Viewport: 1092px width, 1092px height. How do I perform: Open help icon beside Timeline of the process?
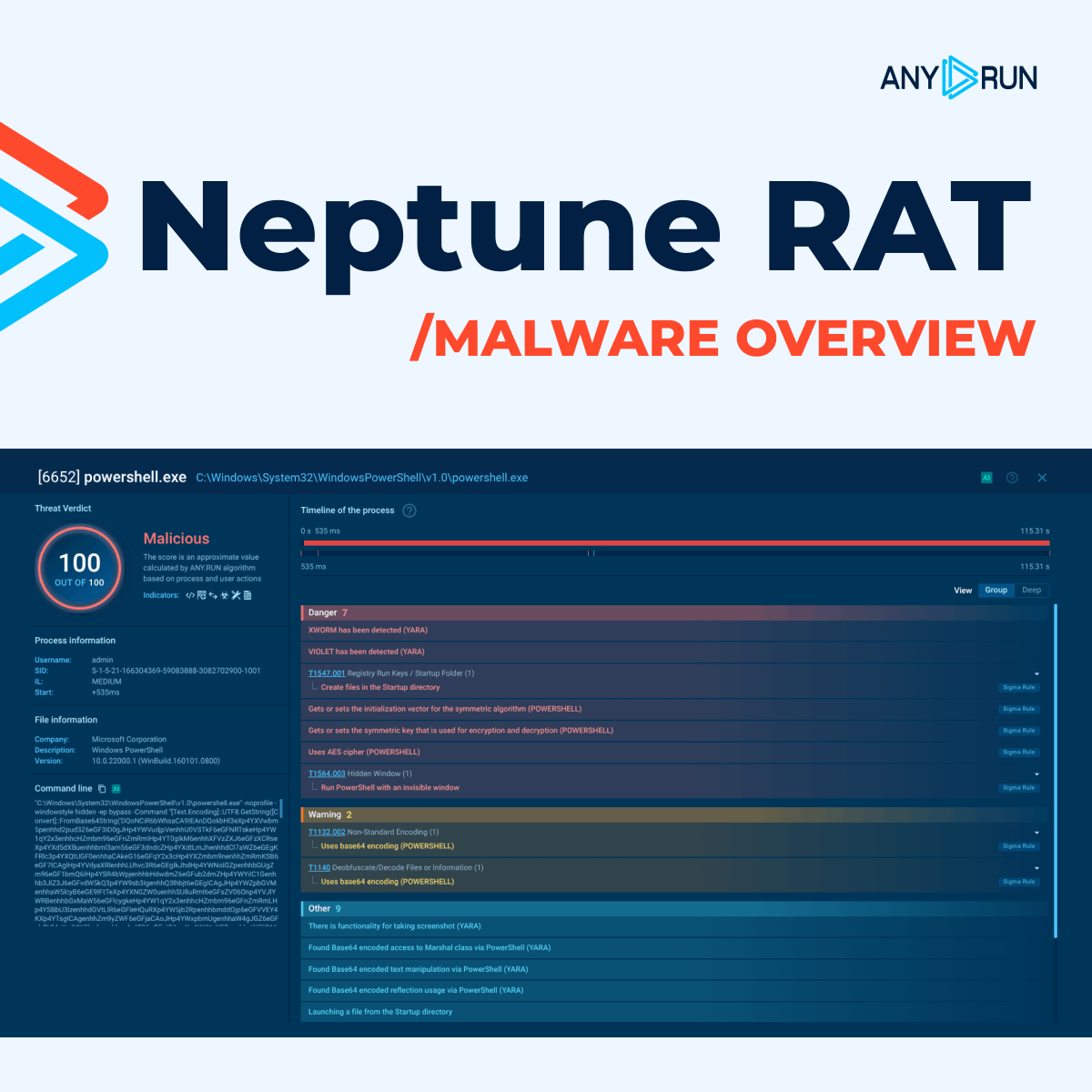click(x=409, y=511)
